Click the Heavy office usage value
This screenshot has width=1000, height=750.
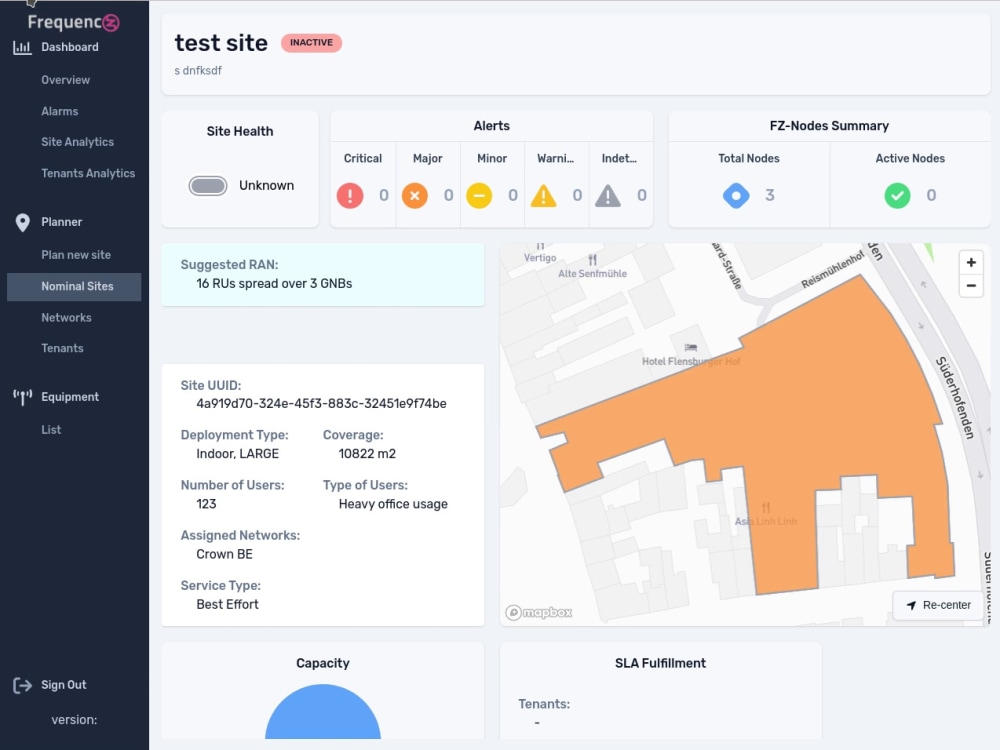[x=393, y=504]
